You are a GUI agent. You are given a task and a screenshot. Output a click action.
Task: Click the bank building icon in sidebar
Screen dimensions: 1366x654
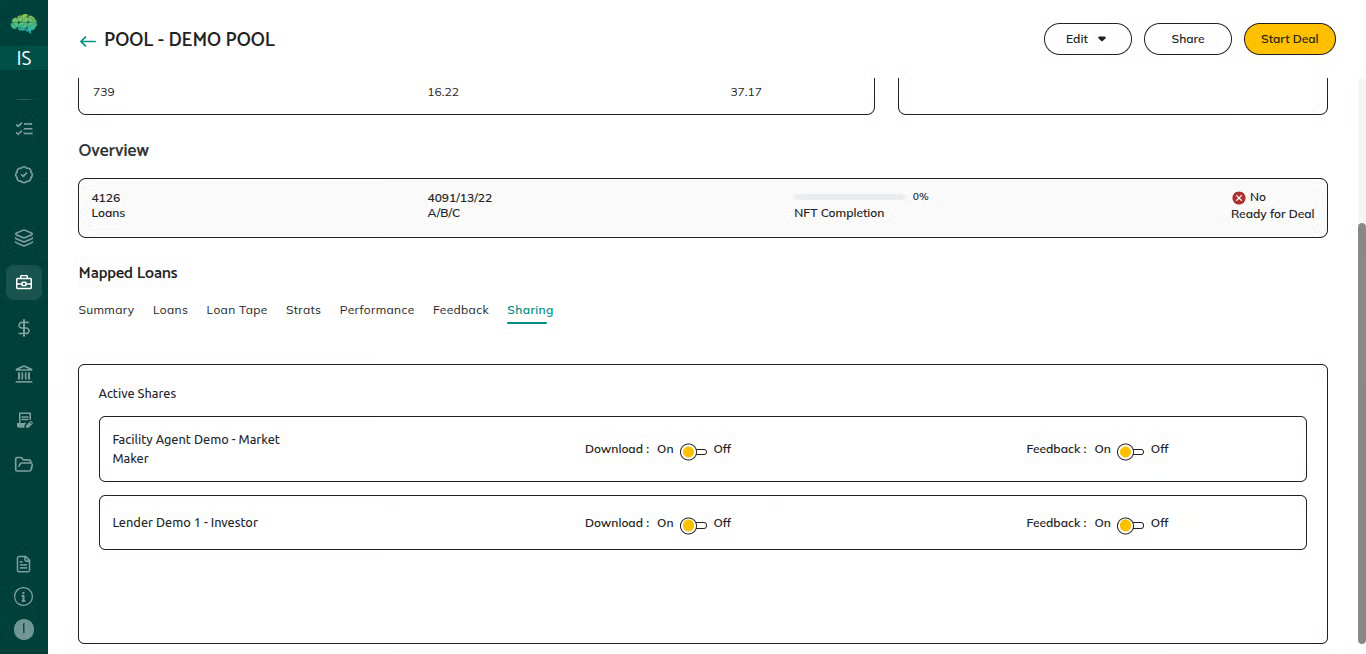[x=24, y=374]
